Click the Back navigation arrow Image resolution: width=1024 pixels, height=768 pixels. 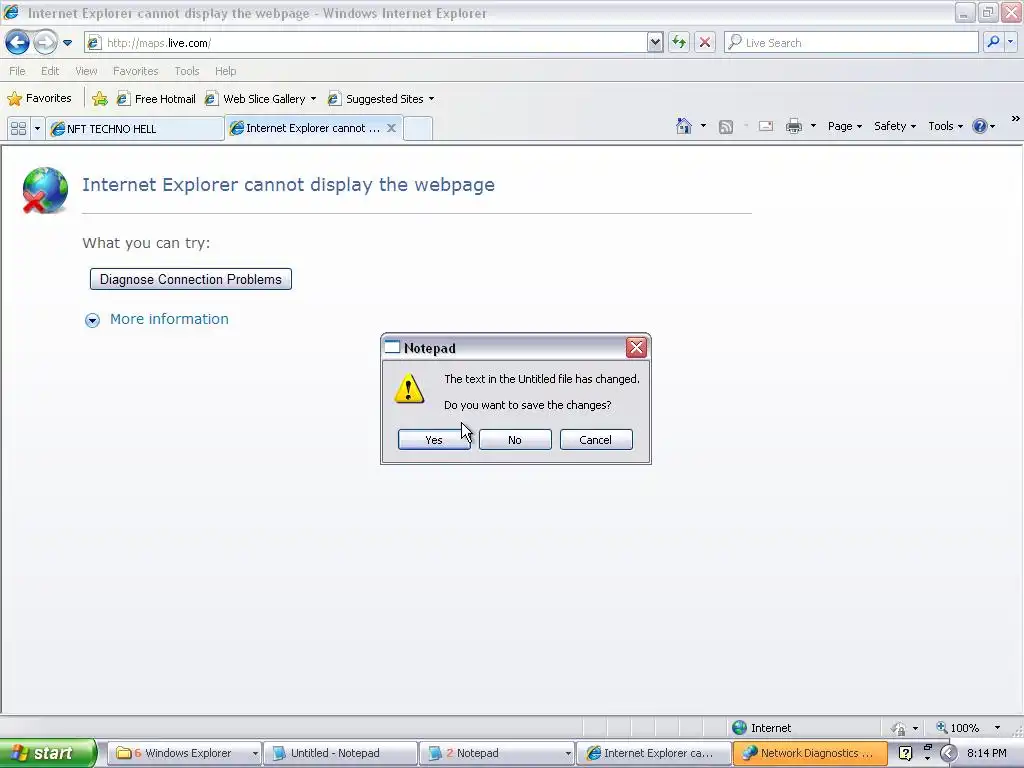pyautogui.click(x=17, y=43)
